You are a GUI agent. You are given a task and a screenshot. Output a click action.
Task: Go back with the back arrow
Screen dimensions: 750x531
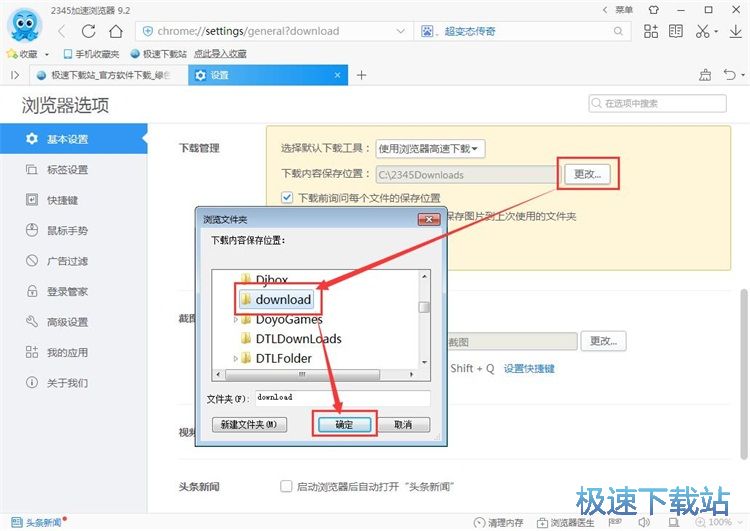coord(62,32)
